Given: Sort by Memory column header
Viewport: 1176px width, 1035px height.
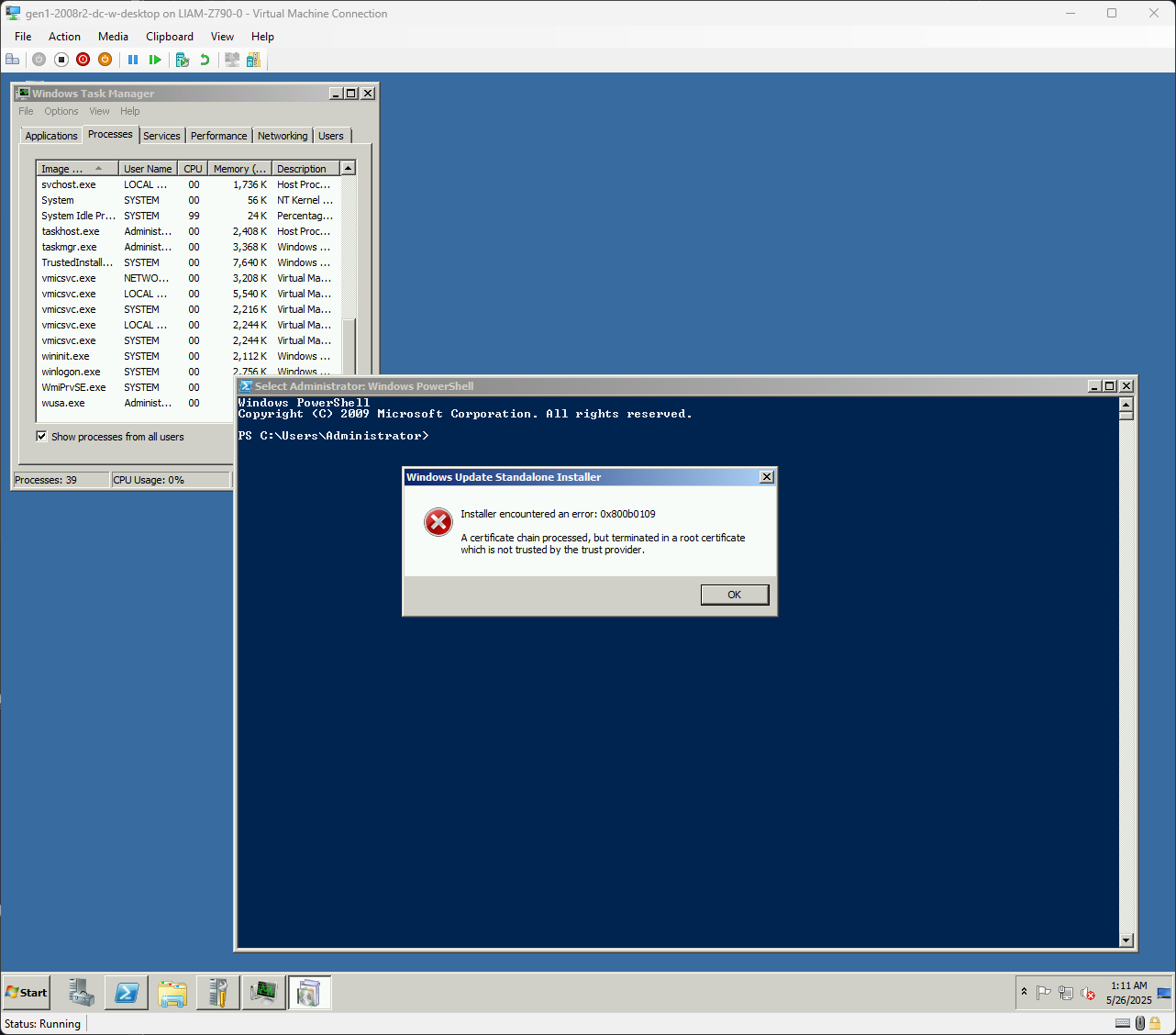Looking at the screenshot, I should coord(239,169).
